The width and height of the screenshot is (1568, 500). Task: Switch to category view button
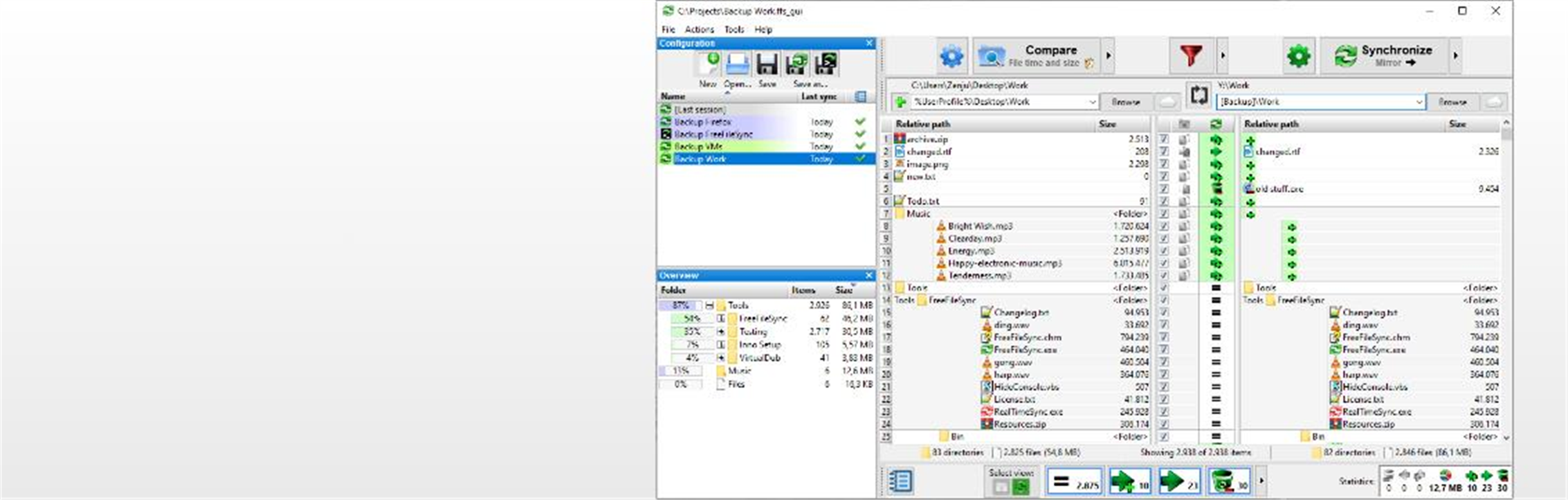[x=1001, y=487]
